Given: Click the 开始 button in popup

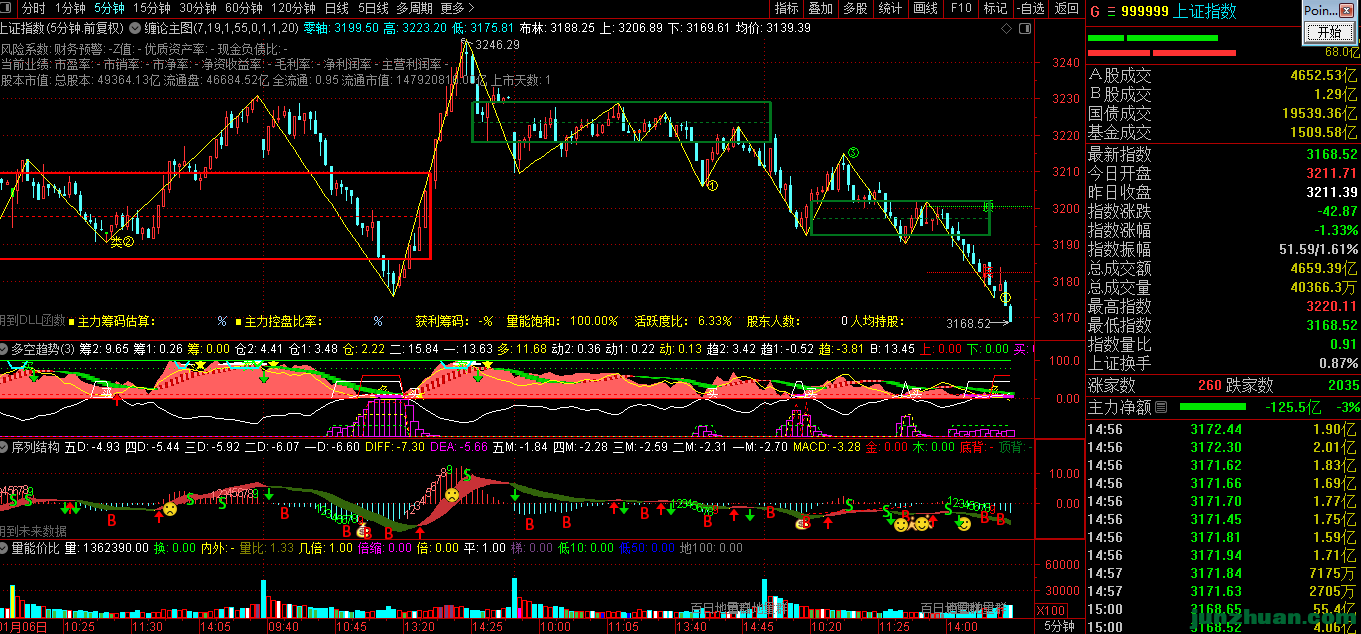Looking at the screenshot, I should click(x=1329, y=33).
